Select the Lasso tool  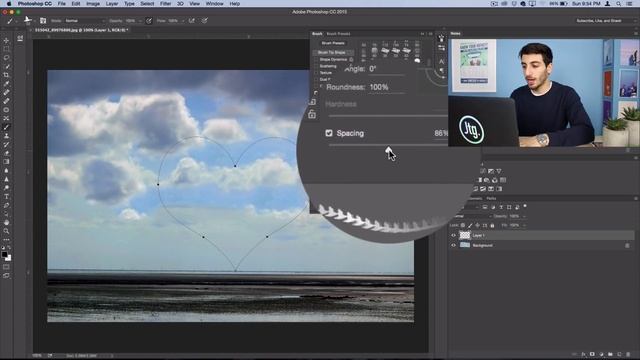coord(6,58)
